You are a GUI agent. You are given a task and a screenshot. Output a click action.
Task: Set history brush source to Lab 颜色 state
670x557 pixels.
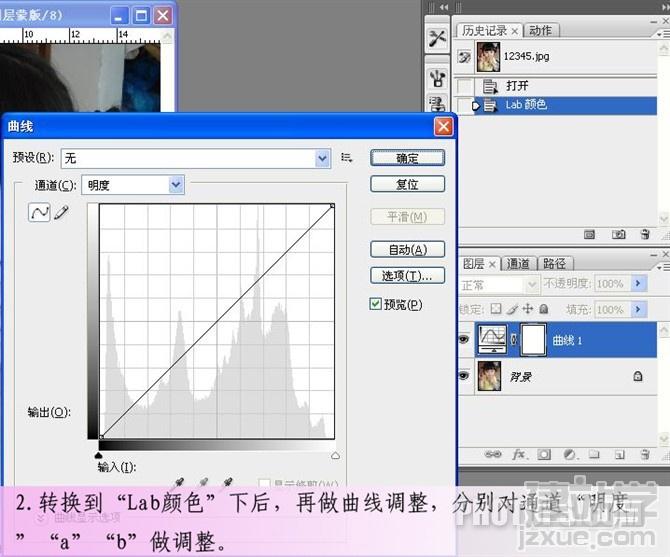[x=464, y=105]
